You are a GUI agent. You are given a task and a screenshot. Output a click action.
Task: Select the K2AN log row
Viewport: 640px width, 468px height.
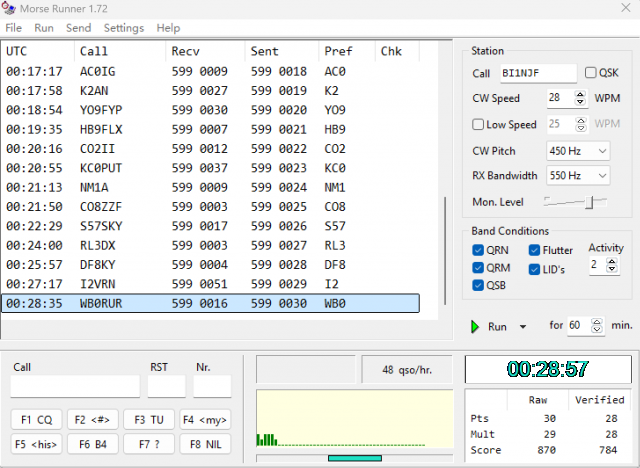coord(211,91)
